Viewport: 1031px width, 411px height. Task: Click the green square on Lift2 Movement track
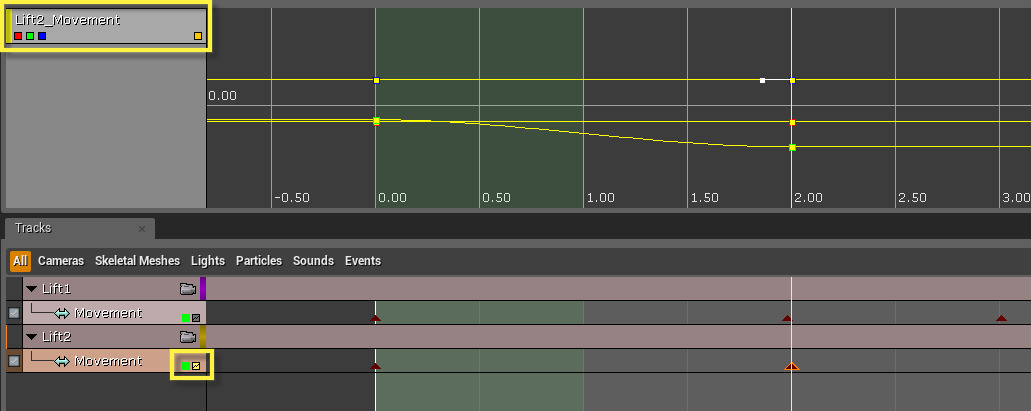186,366
